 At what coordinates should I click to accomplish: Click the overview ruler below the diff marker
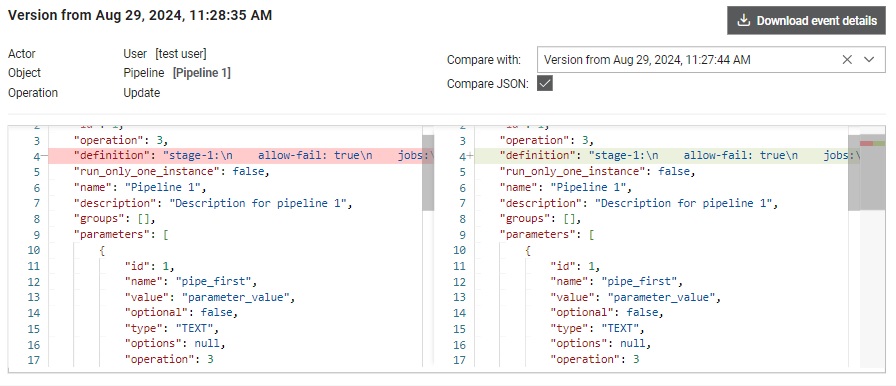point(872,257)
